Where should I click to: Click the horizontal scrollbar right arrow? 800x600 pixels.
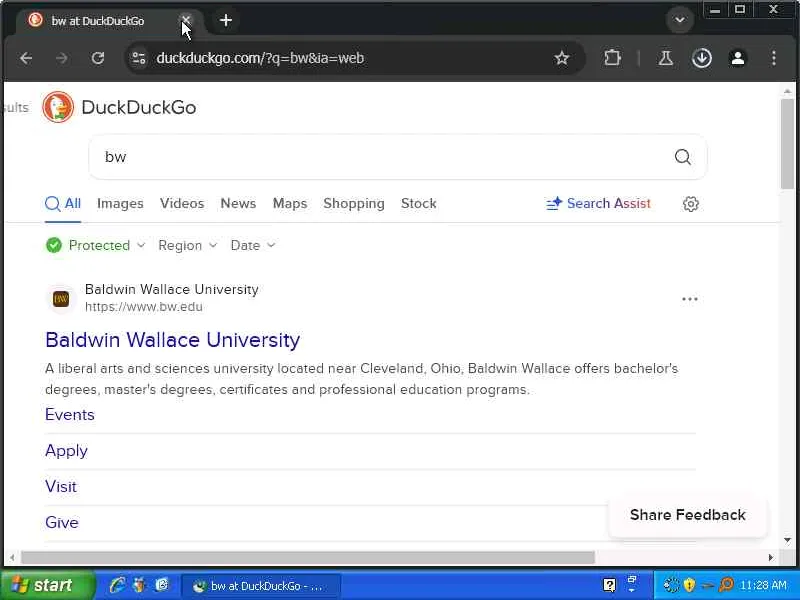[x=771, y=558]
